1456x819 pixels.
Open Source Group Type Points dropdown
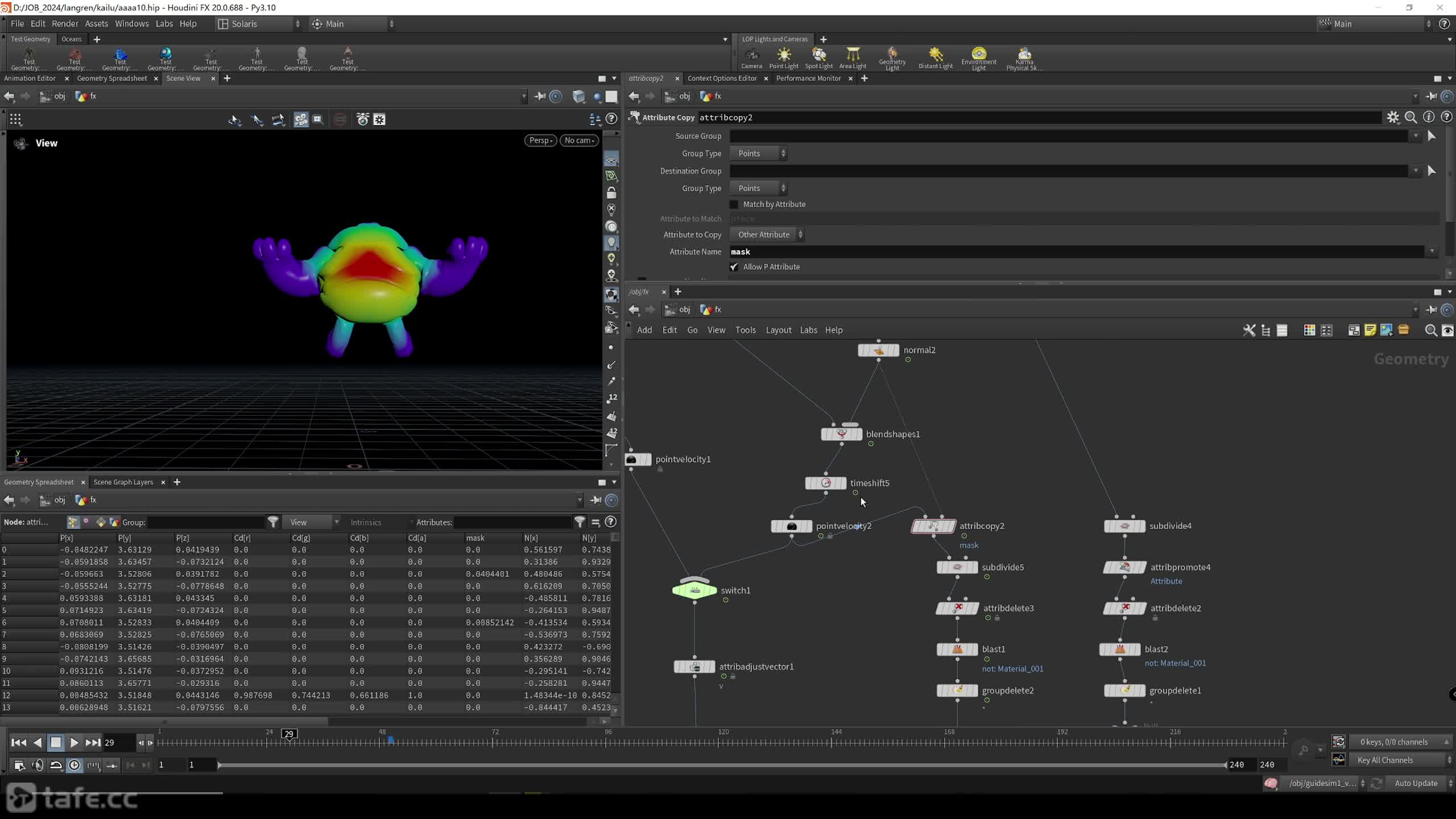pos(758,154)
